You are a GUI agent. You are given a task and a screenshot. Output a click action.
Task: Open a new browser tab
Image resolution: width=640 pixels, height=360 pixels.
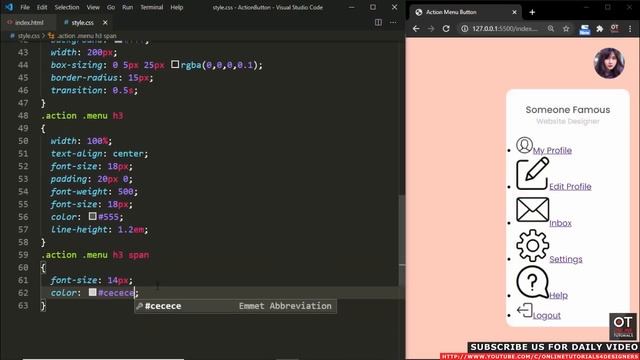coord(532,12)
